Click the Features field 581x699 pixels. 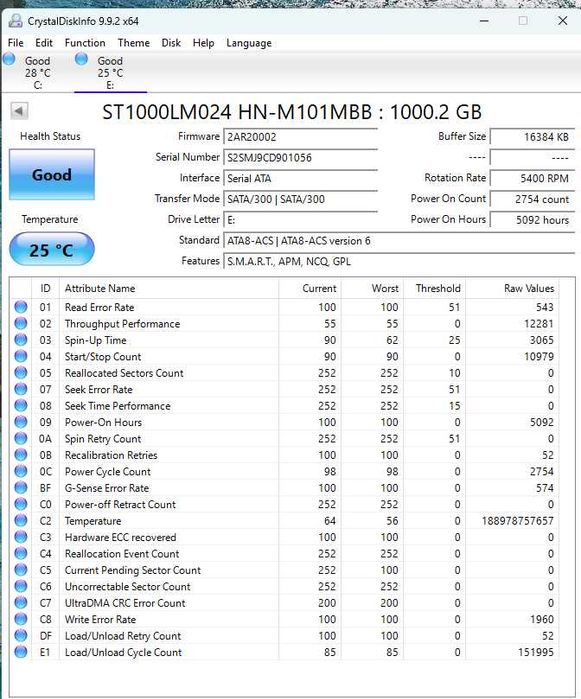pos(399,261)
